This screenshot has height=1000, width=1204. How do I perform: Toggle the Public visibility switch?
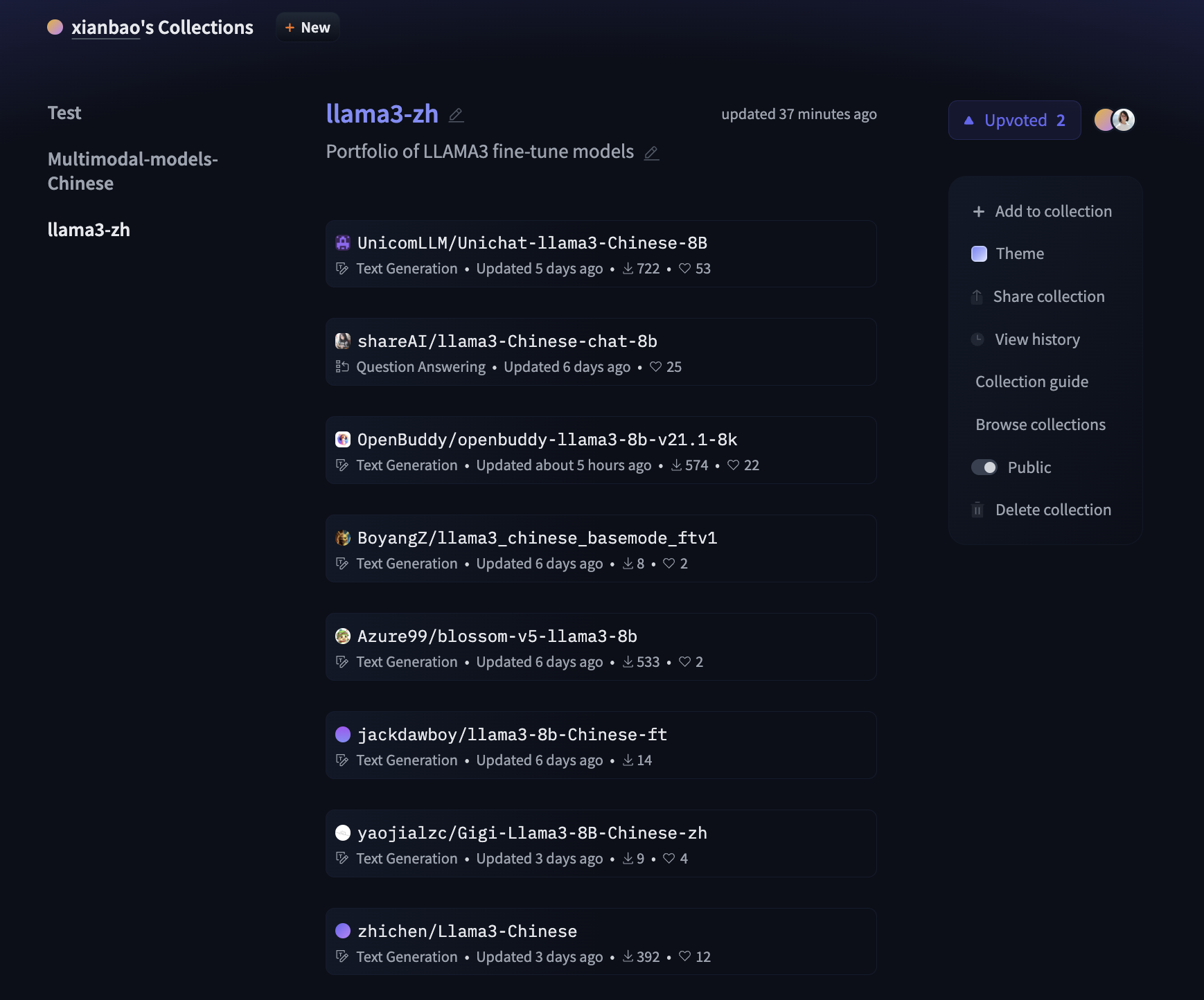[x=984, y=467]
